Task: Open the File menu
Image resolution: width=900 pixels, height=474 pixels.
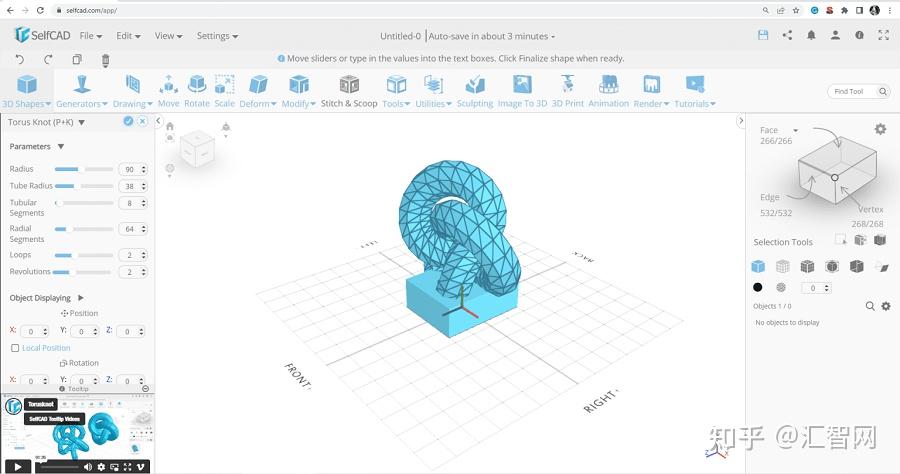Action: point(91,36)
